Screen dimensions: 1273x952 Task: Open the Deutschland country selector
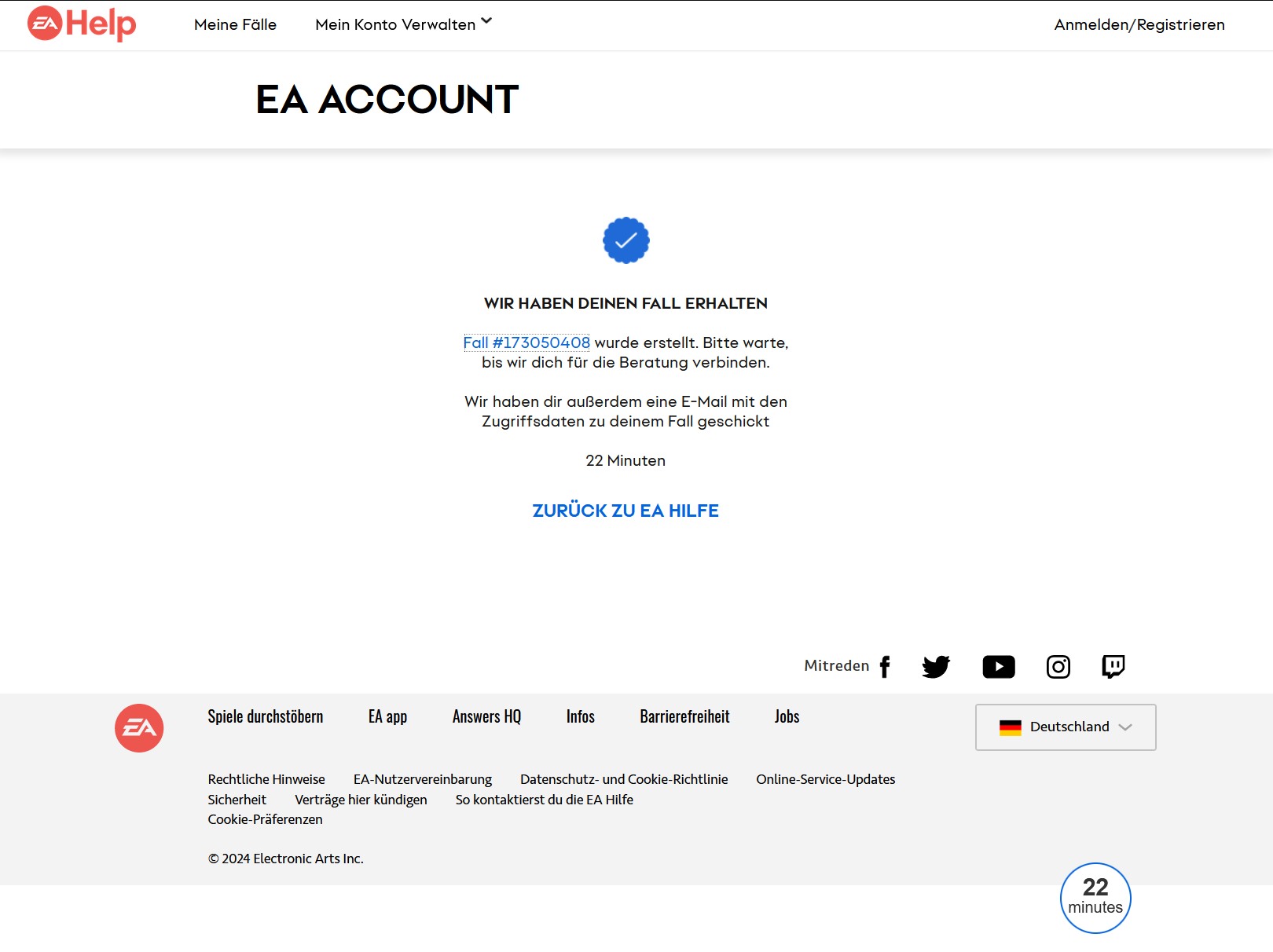pyautogui.click(x=1066, y=727)
